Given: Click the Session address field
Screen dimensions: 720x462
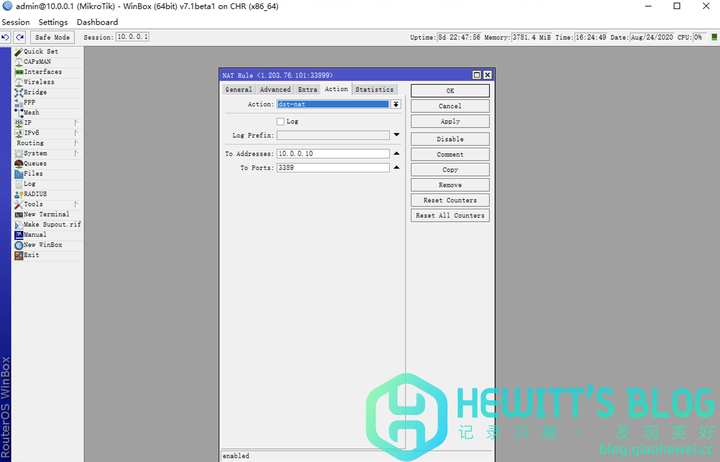Looking at the screenshot, I should tap(132, 37).
